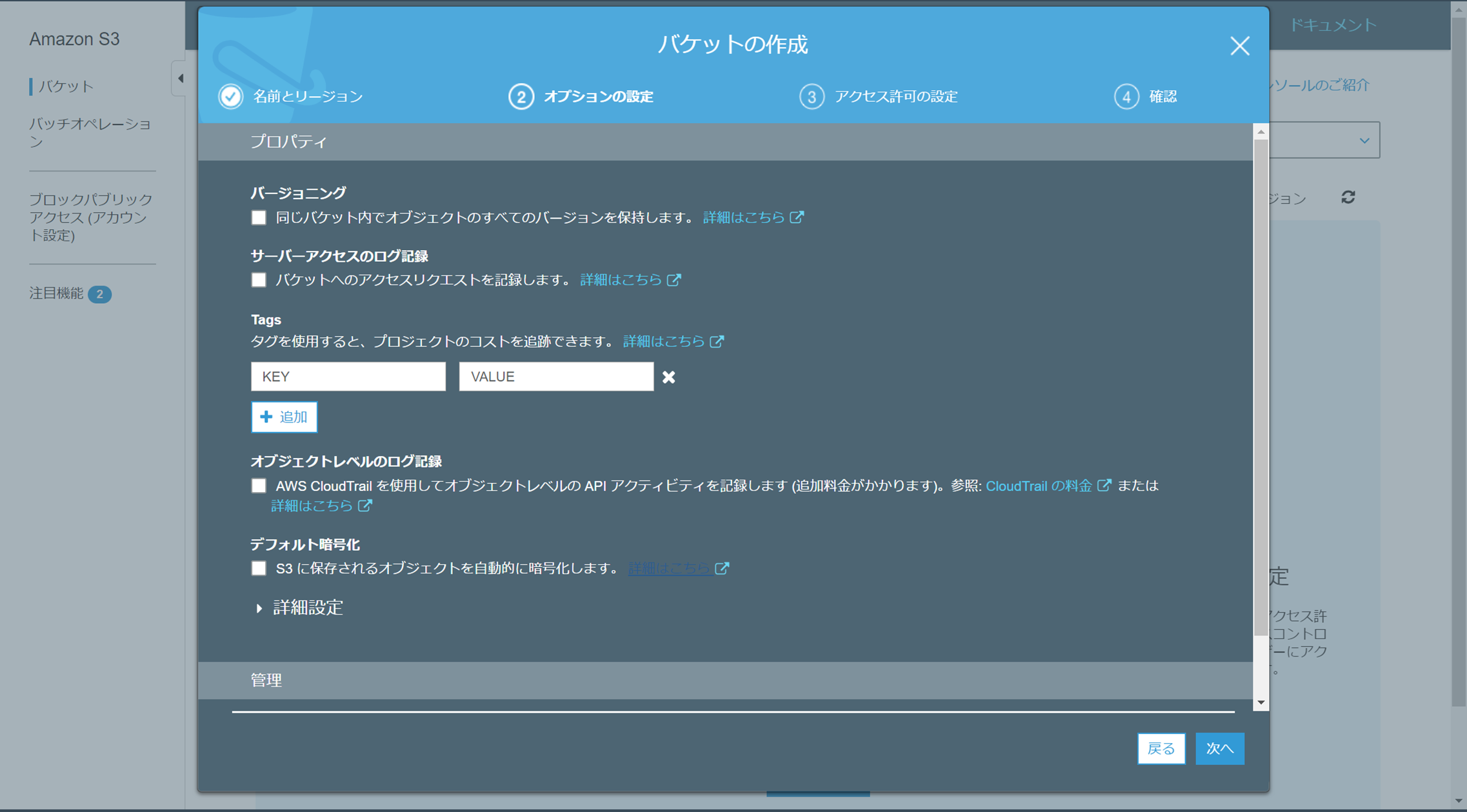Click the 次へ next button

point(1219,748)
